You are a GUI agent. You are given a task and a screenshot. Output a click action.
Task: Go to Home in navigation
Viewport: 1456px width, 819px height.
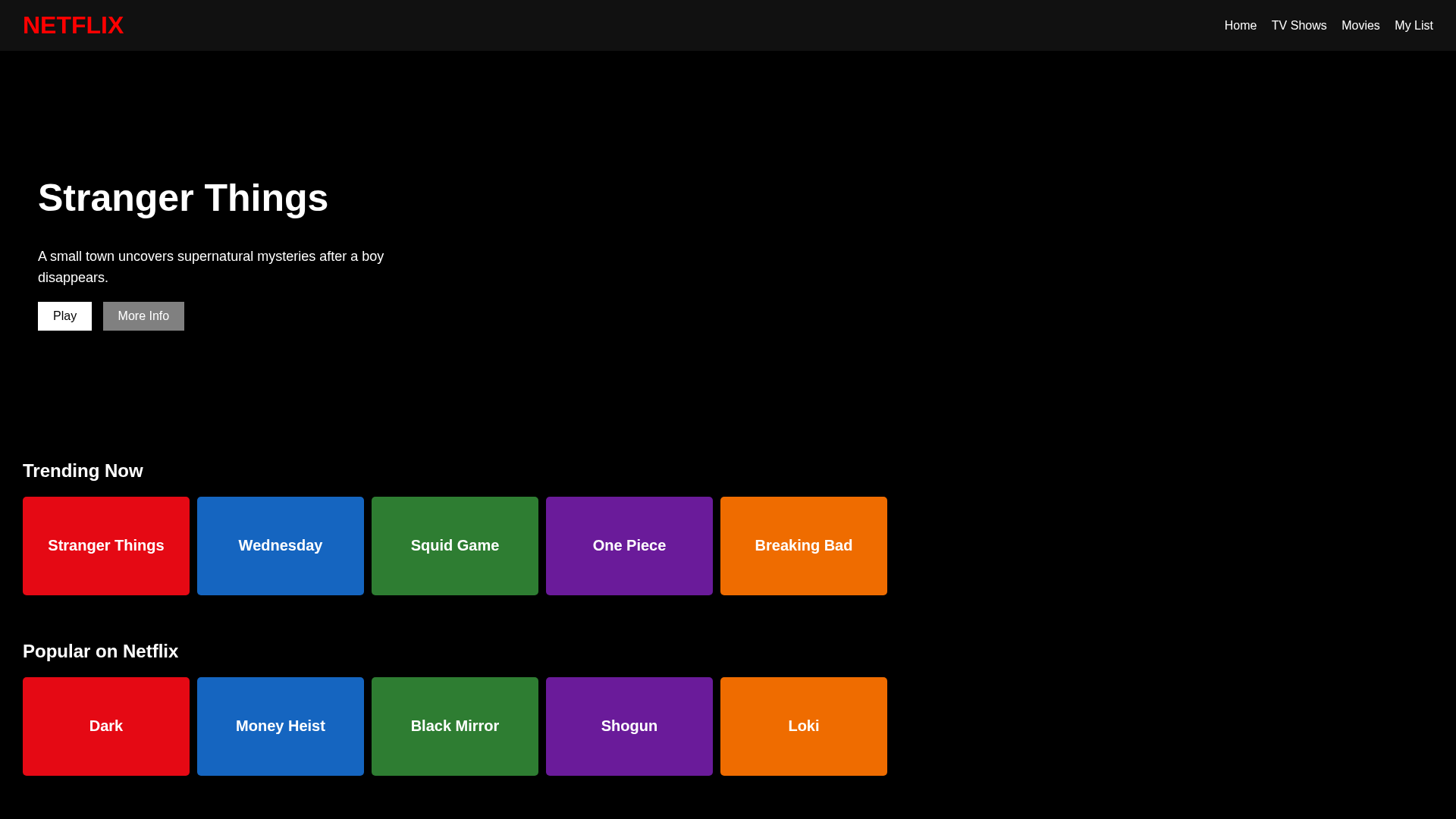click(x=1240, y=26)
